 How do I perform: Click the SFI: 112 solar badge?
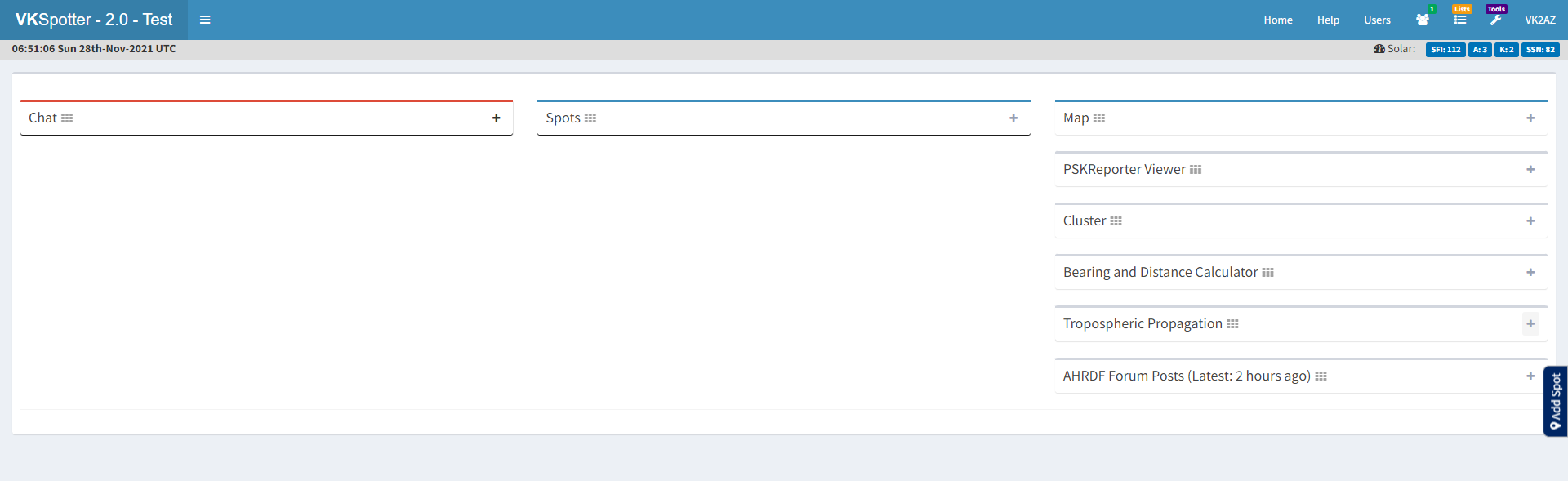tap(1445, 50)
